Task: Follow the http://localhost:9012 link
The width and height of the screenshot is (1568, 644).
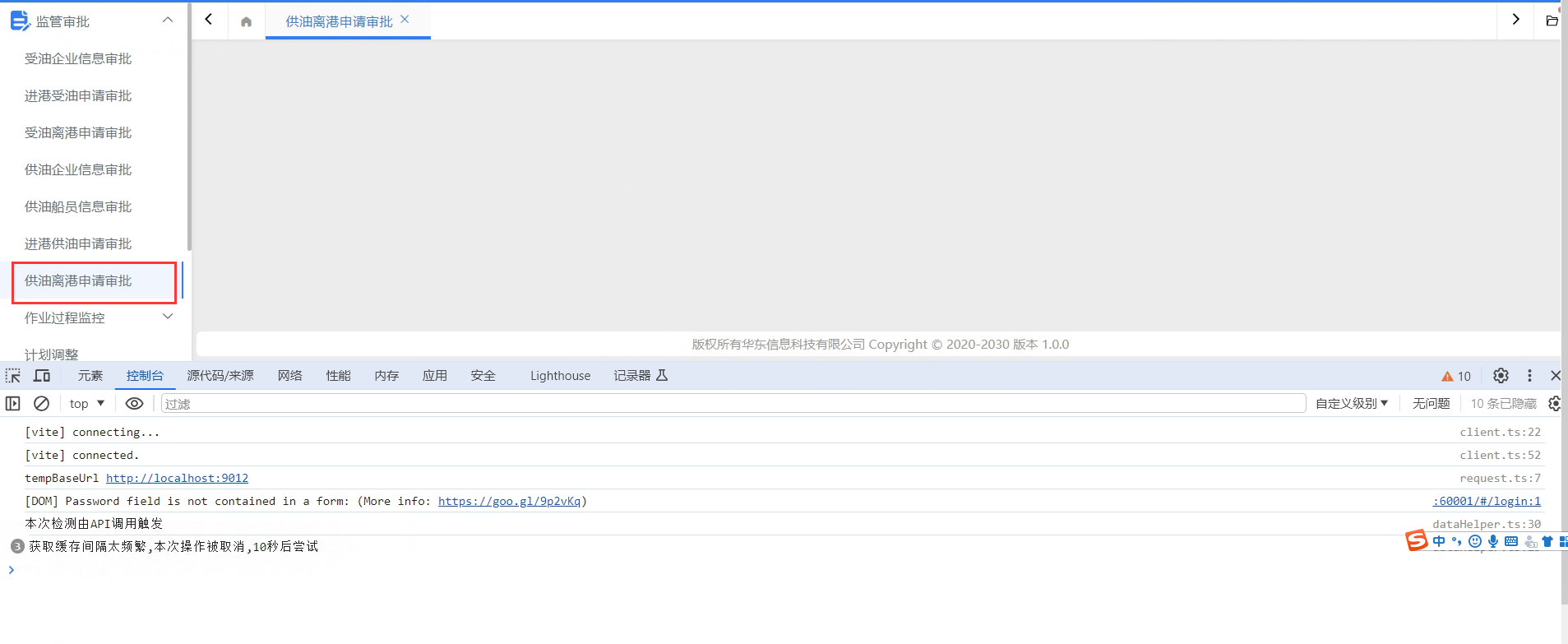Action: [x=178, y=478]
